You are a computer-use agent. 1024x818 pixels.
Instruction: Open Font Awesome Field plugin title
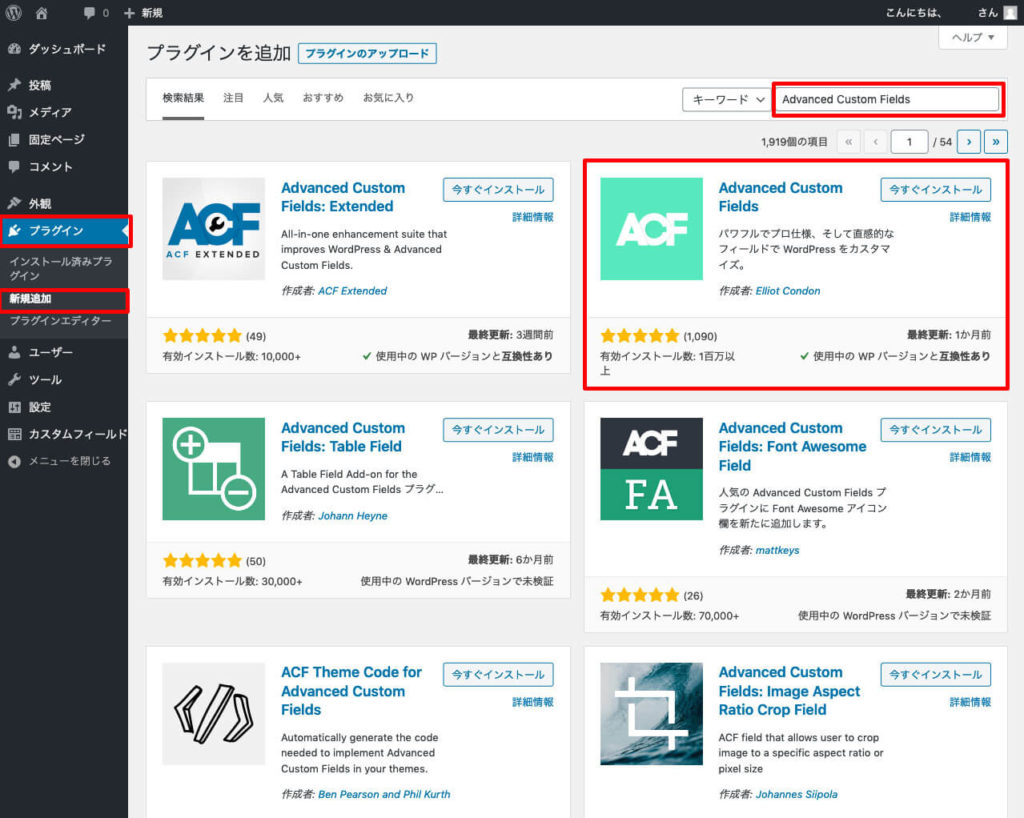point(792,447)
